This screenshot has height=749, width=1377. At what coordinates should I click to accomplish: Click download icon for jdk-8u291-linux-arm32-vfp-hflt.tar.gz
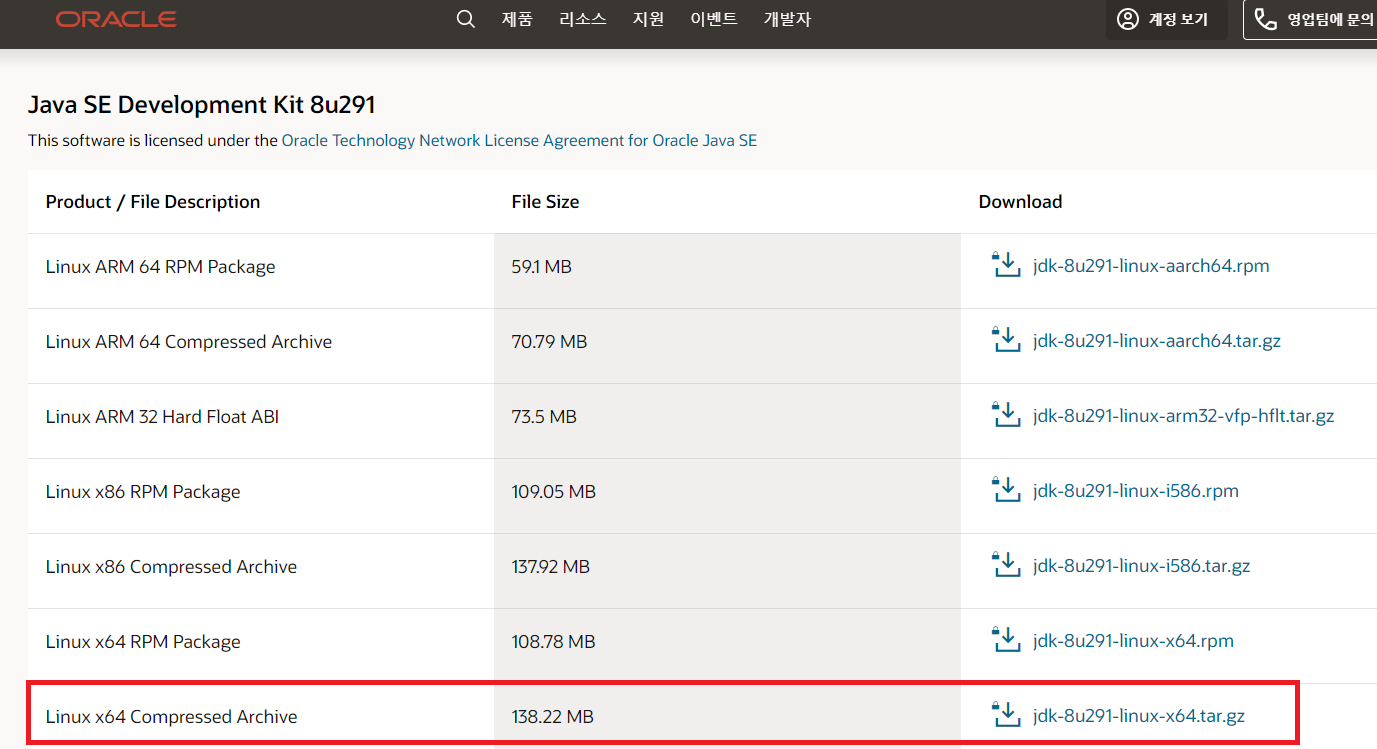click(x=1005, y=416)
